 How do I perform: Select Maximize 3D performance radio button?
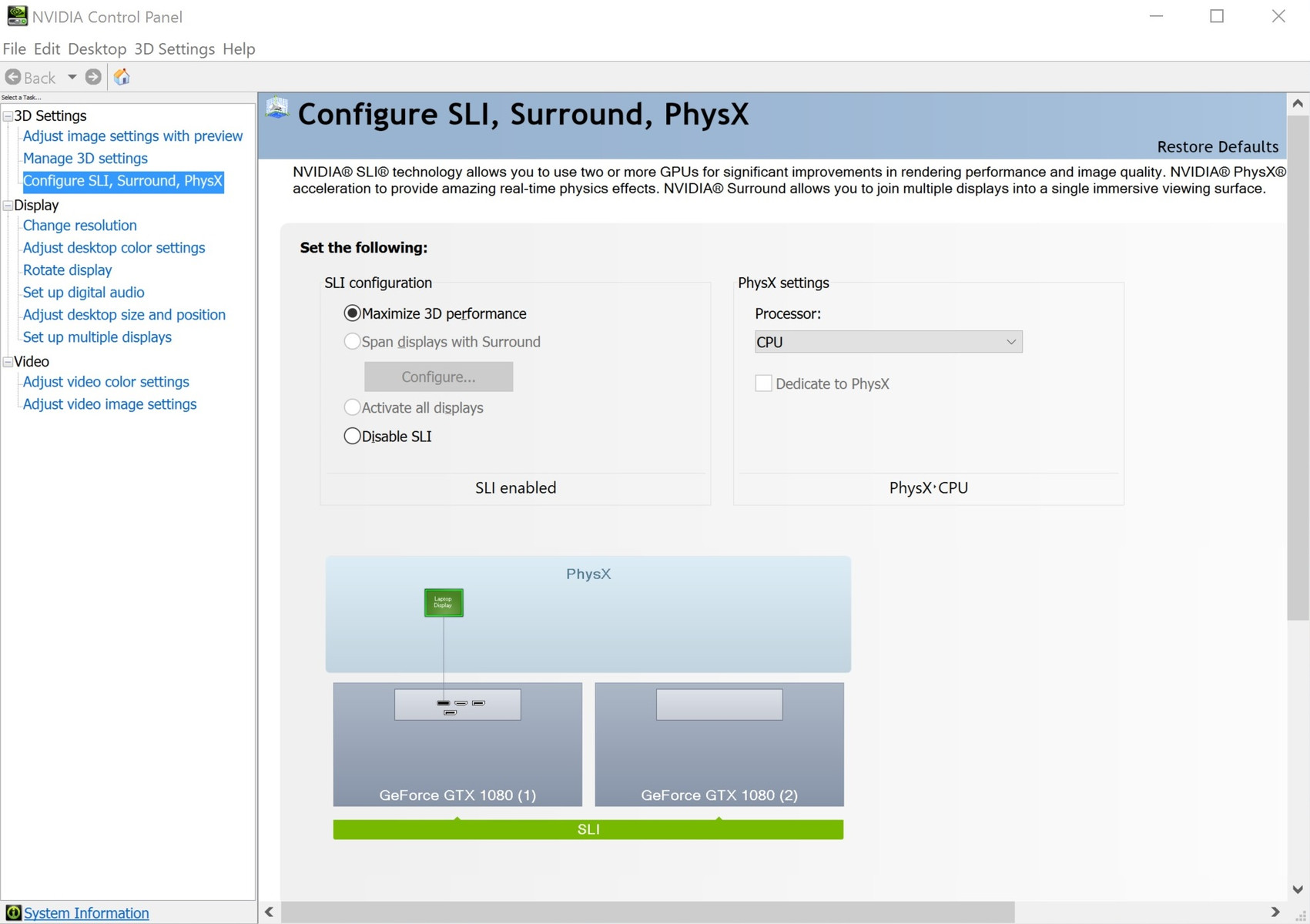tap(352, 313)
